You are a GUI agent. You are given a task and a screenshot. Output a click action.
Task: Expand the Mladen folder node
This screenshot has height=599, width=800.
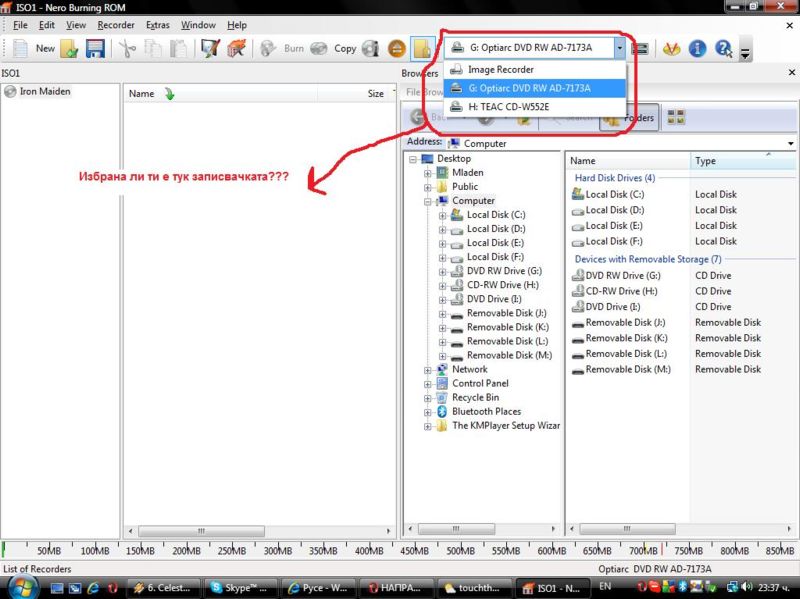pos(428,173)
